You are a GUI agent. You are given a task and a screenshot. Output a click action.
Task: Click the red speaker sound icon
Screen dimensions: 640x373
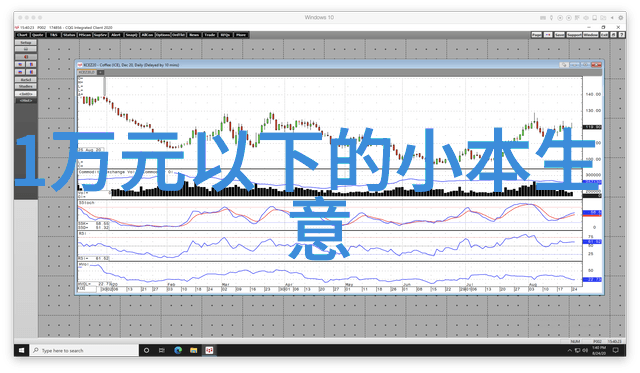click(26, 57)
